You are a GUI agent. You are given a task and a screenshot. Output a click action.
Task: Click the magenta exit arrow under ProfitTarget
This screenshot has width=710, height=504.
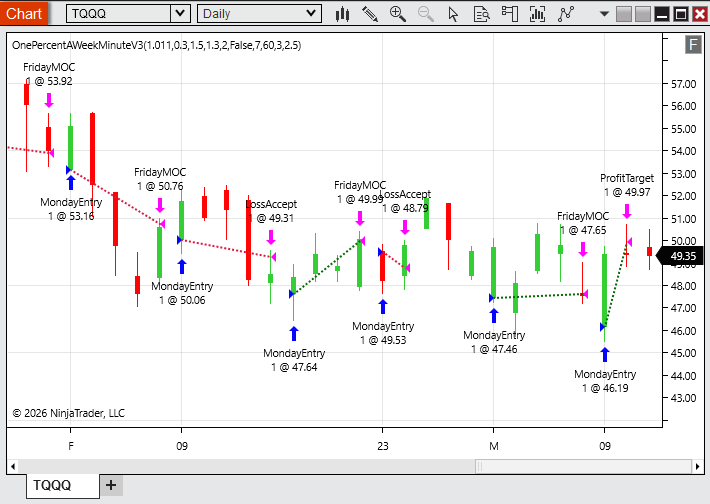(x=627, y=211)
